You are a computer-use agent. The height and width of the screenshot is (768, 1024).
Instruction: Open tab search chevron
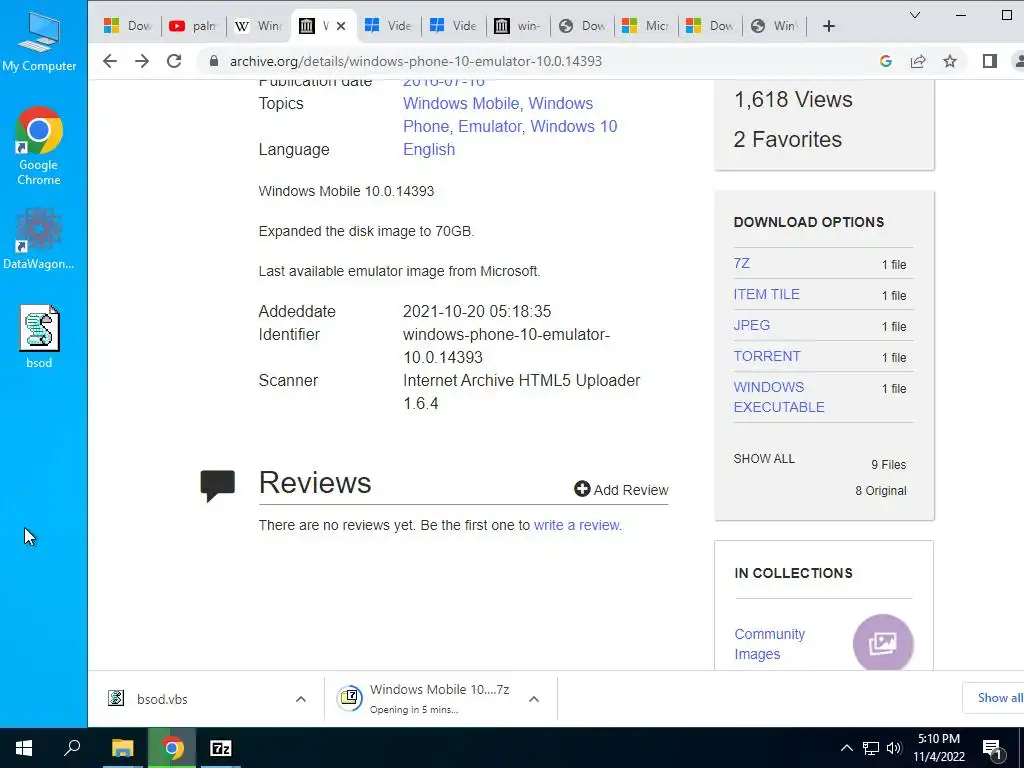pos(915,15)
